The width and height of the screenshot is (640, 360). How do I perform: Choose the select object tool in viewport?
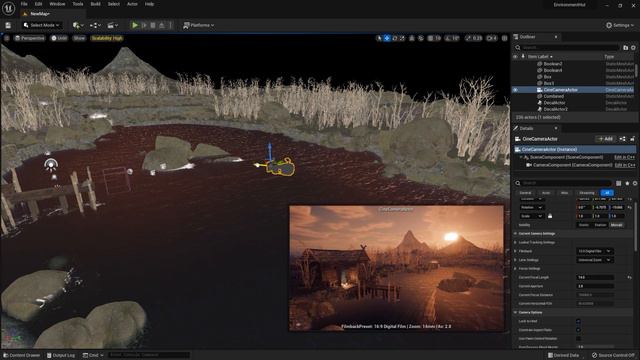click(379, 38)
